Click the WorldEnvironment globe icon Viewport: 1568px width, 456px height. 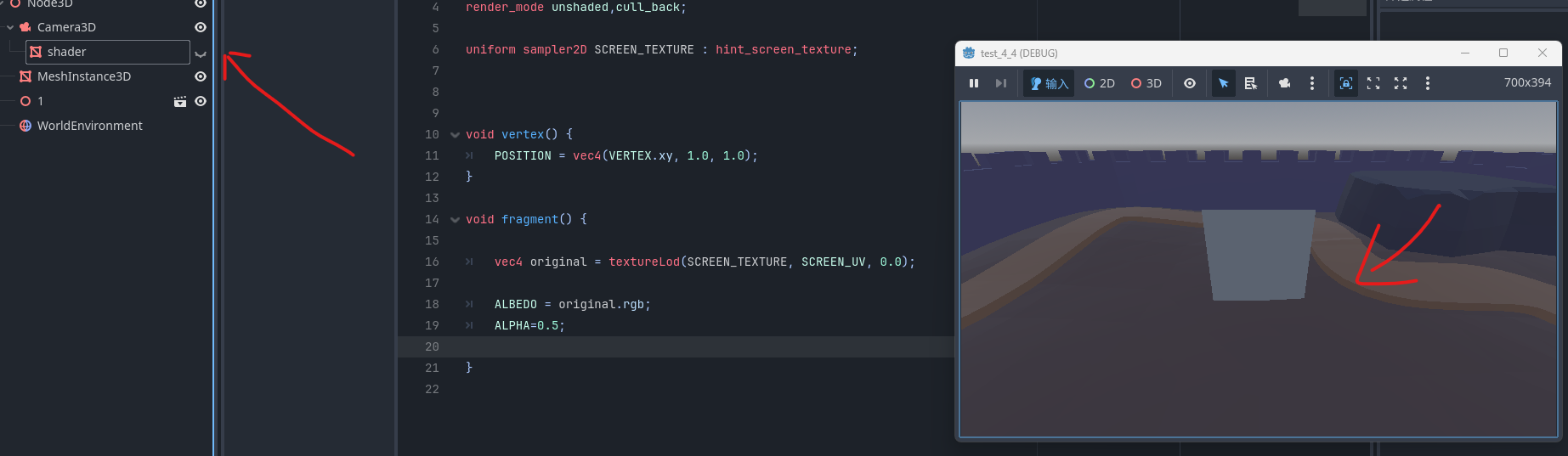(x=25, y=126)
